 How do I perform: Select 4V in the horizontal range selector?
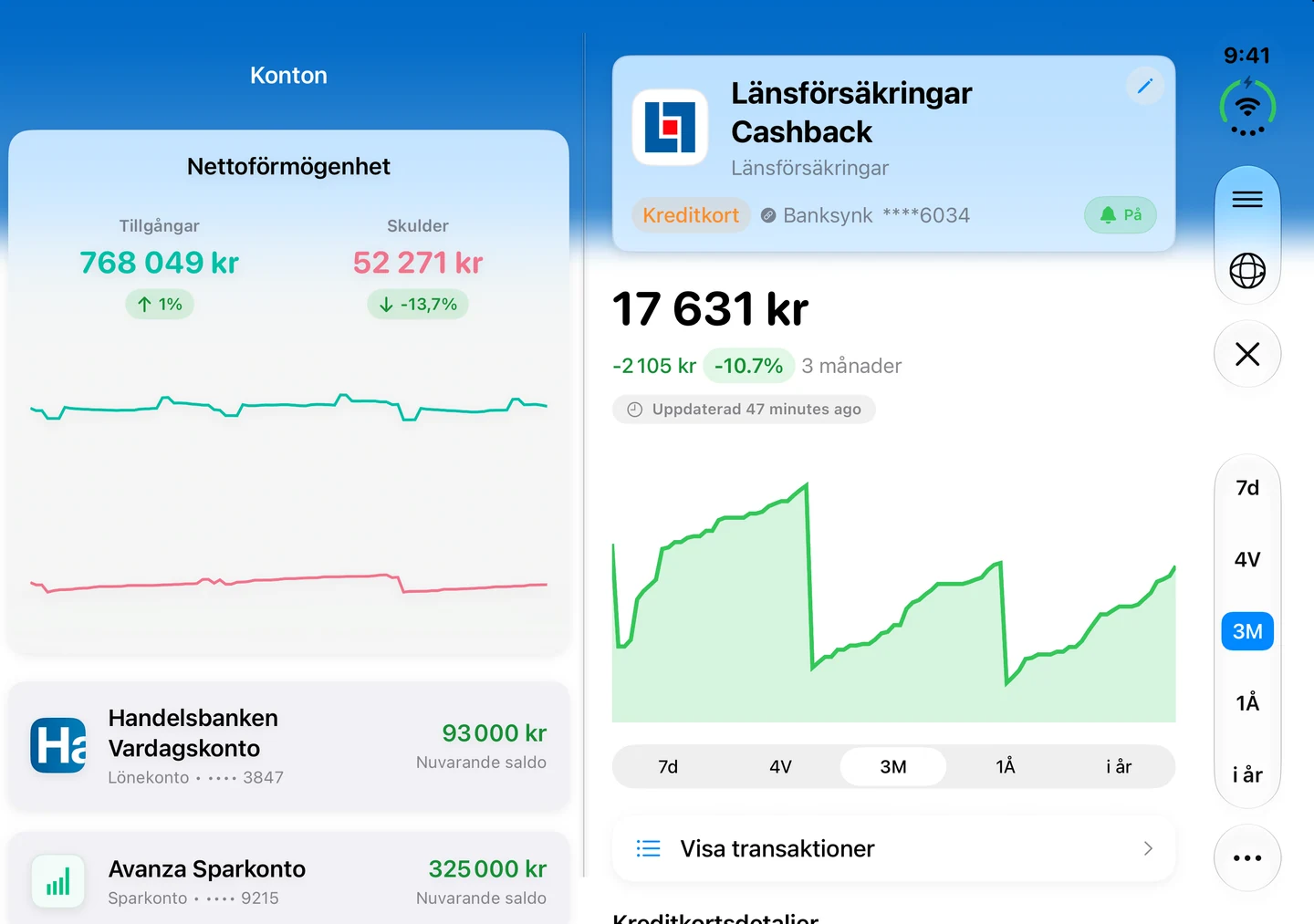pos(780,767)
